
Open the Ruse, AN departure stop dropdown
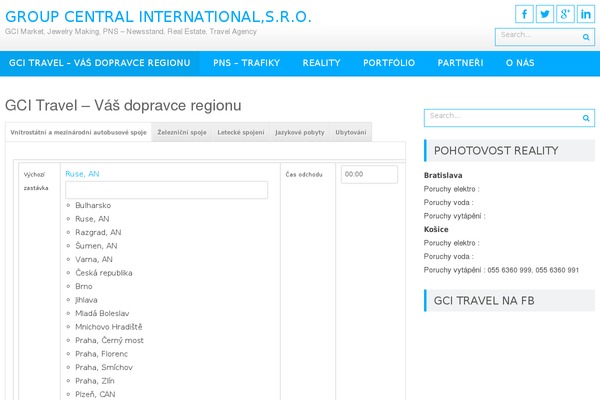(82, 174)
